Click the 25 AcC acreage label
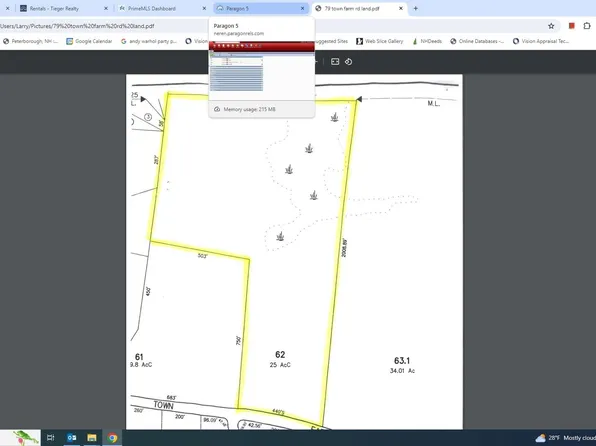 280,365
